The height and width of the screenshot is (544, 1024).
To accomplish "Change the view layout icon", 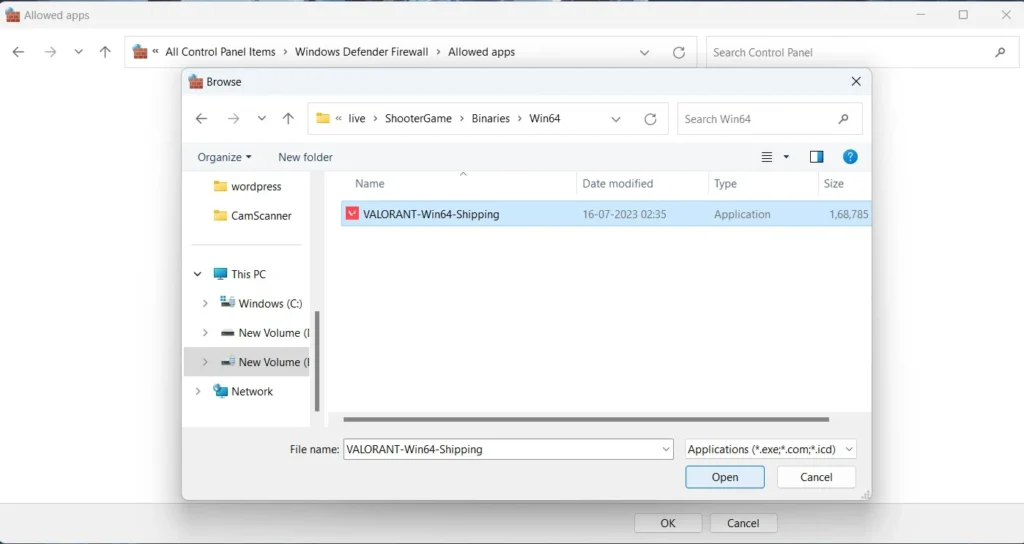I will (767, 157).
